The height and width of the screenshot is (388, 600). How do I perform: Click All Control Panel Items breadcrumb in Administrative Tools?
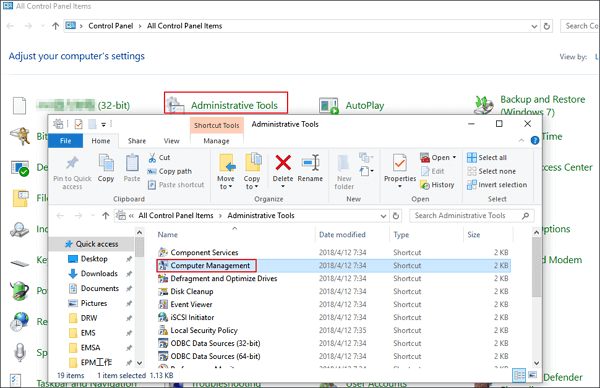[176, 216]
